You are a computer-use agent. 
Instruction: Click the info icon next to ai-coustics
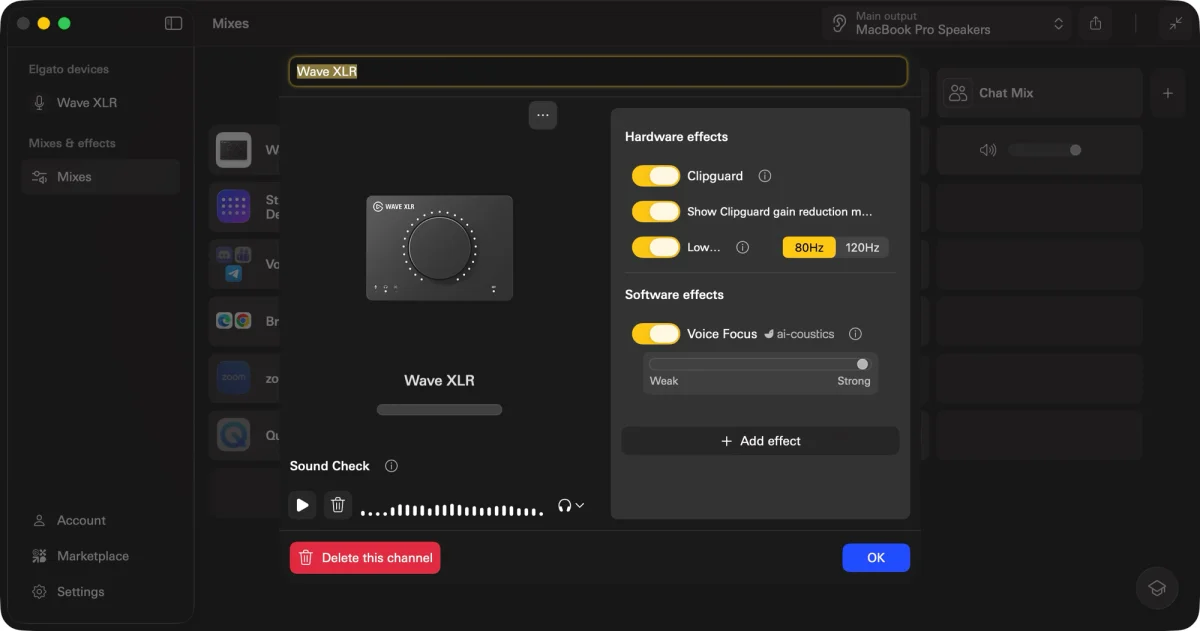pyautogui.click(x=855, y=334)
